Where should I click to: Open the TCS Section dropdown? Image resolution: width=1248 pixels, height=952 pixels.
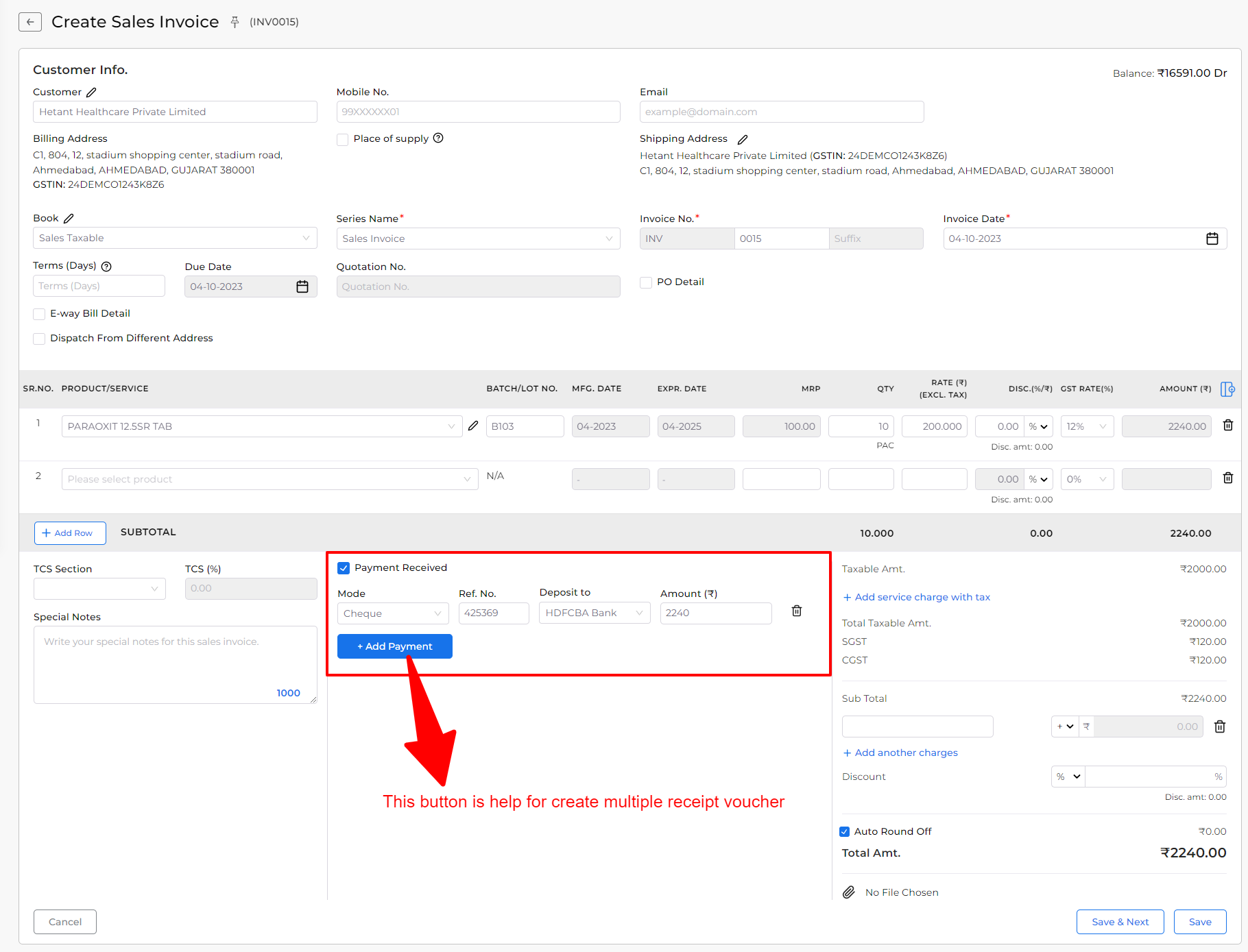tap(99, 589)
